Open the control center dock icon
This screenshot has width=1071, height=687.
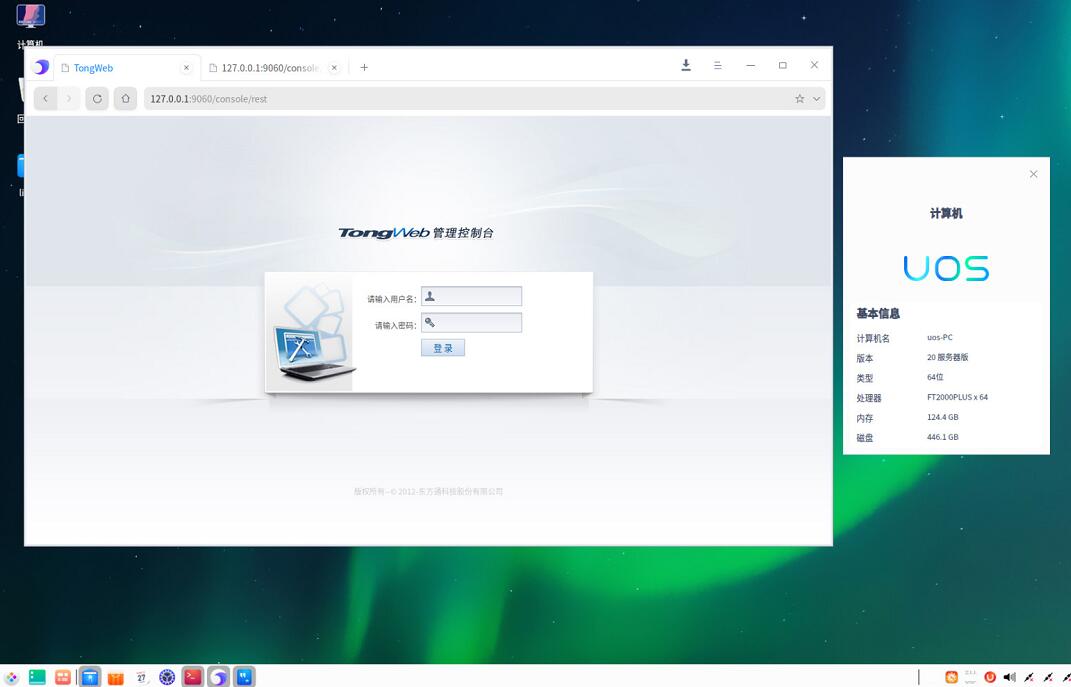click(167, 677)
